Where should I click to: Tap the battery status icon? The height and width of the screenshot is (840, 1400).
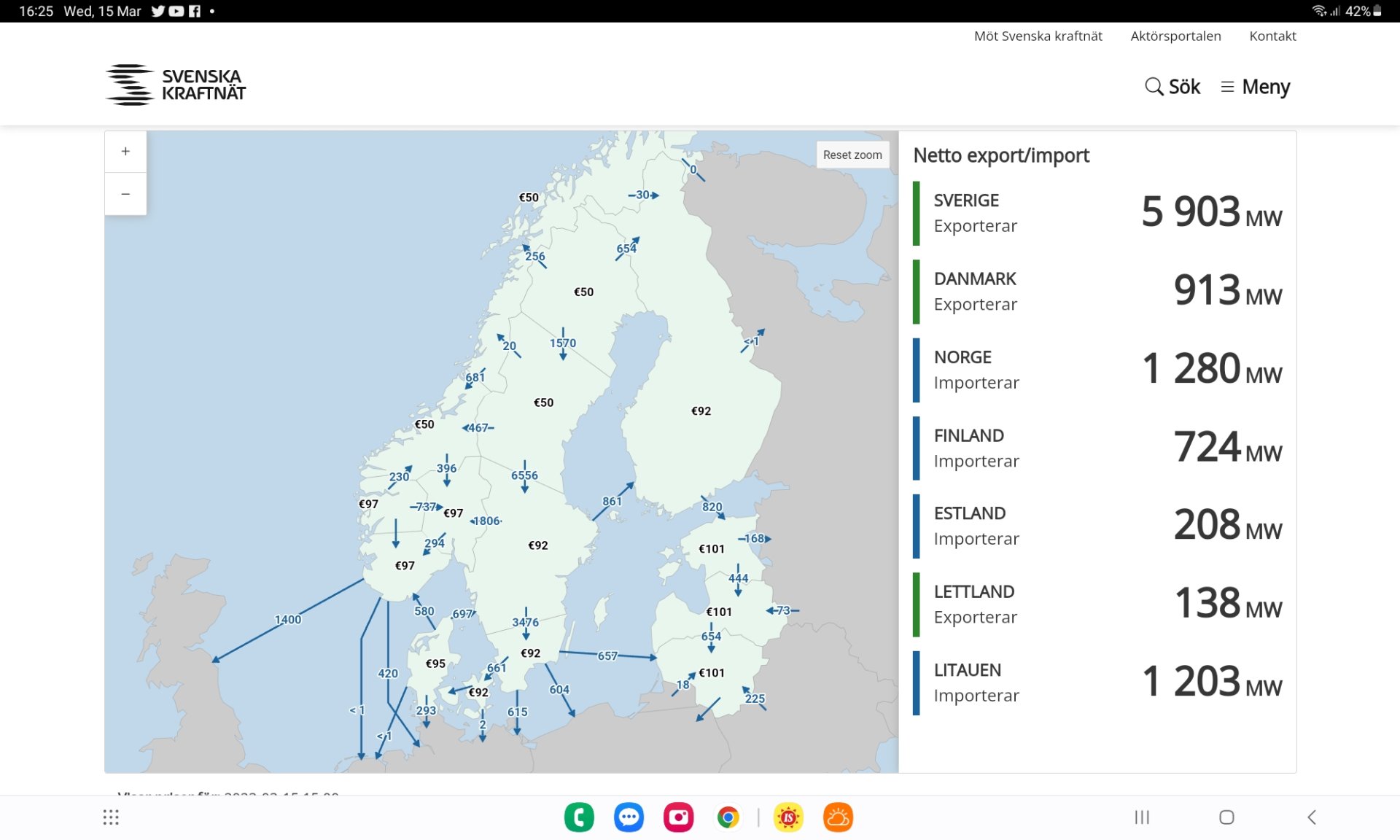coord(1377,11)
